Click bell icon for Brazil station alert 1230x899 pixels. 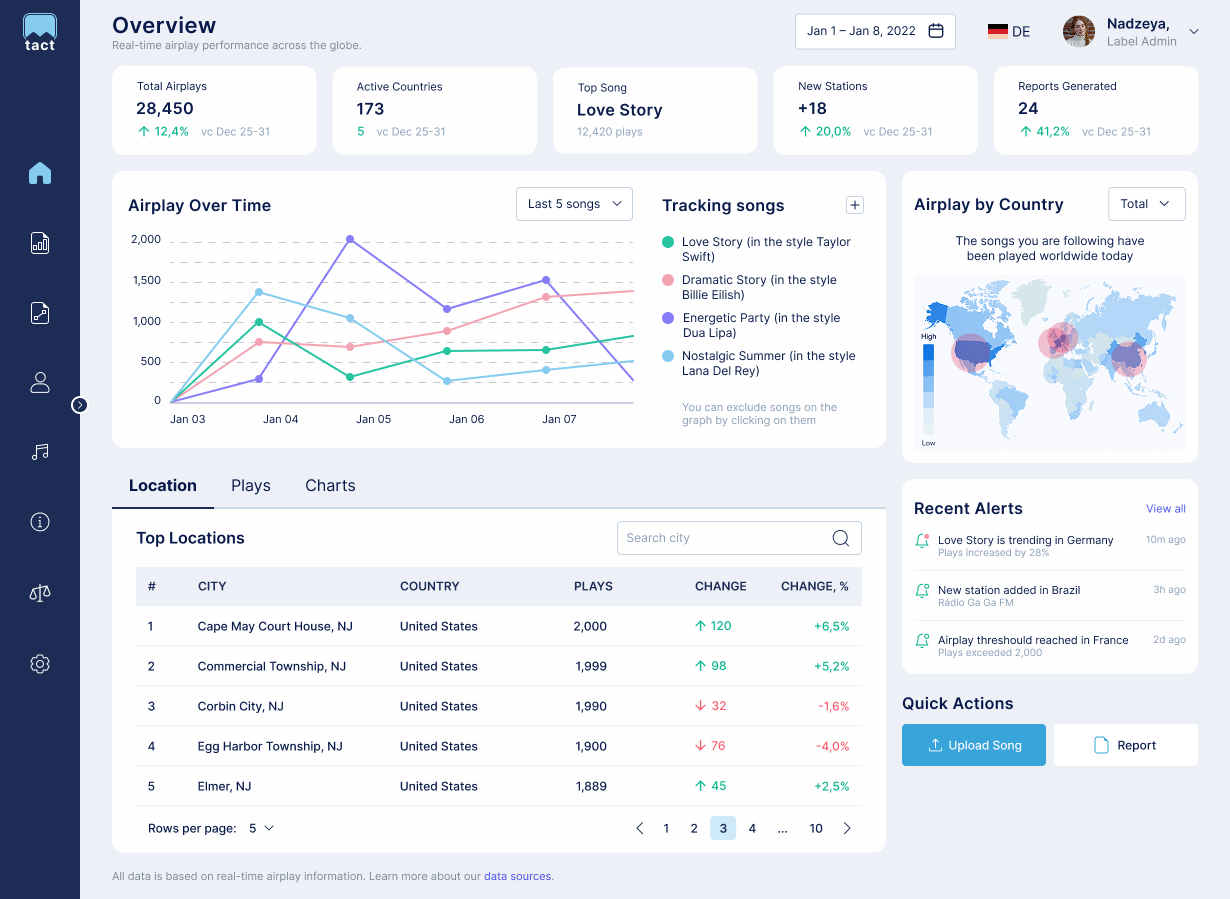pos(922,591)
